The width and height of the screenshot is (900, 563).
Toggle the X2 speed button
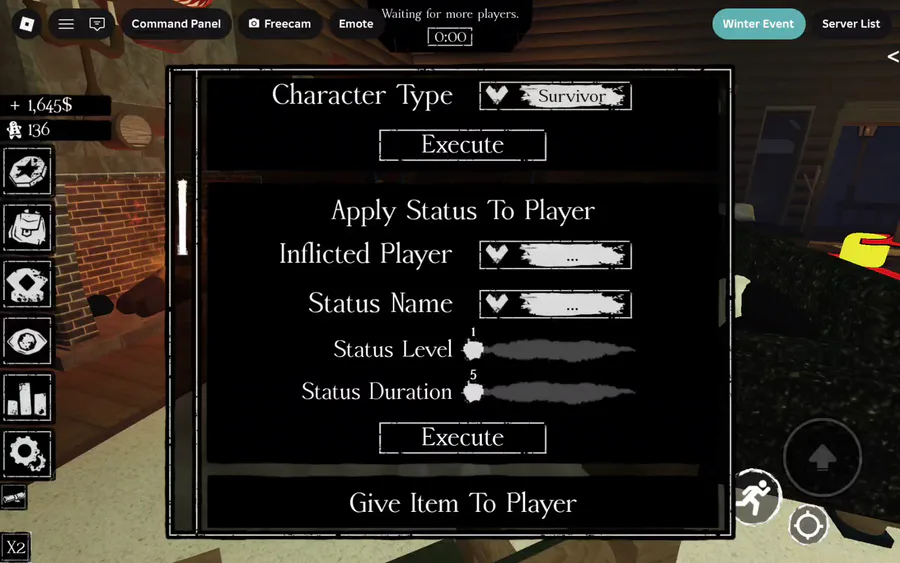[15, 547]
